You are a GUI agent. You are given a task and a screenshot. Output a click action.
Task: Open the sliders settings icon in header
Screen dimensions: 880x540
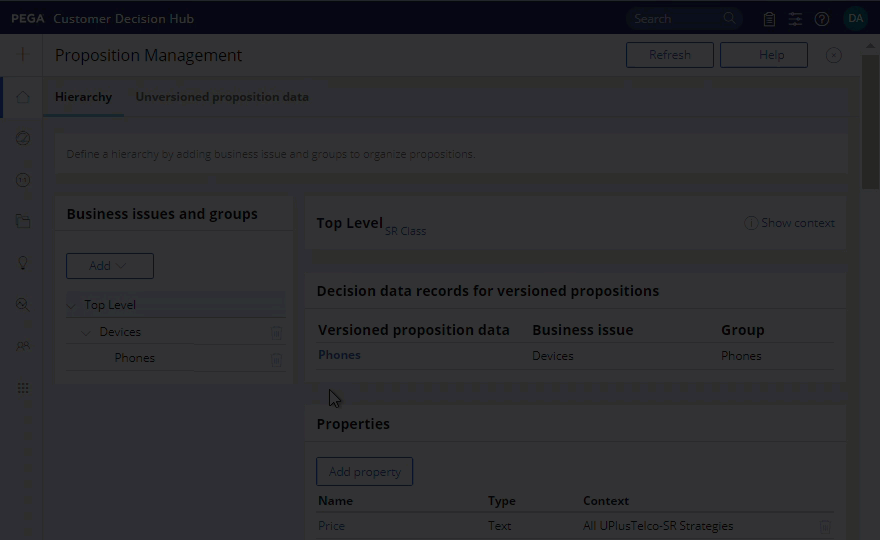click(795, 19)
